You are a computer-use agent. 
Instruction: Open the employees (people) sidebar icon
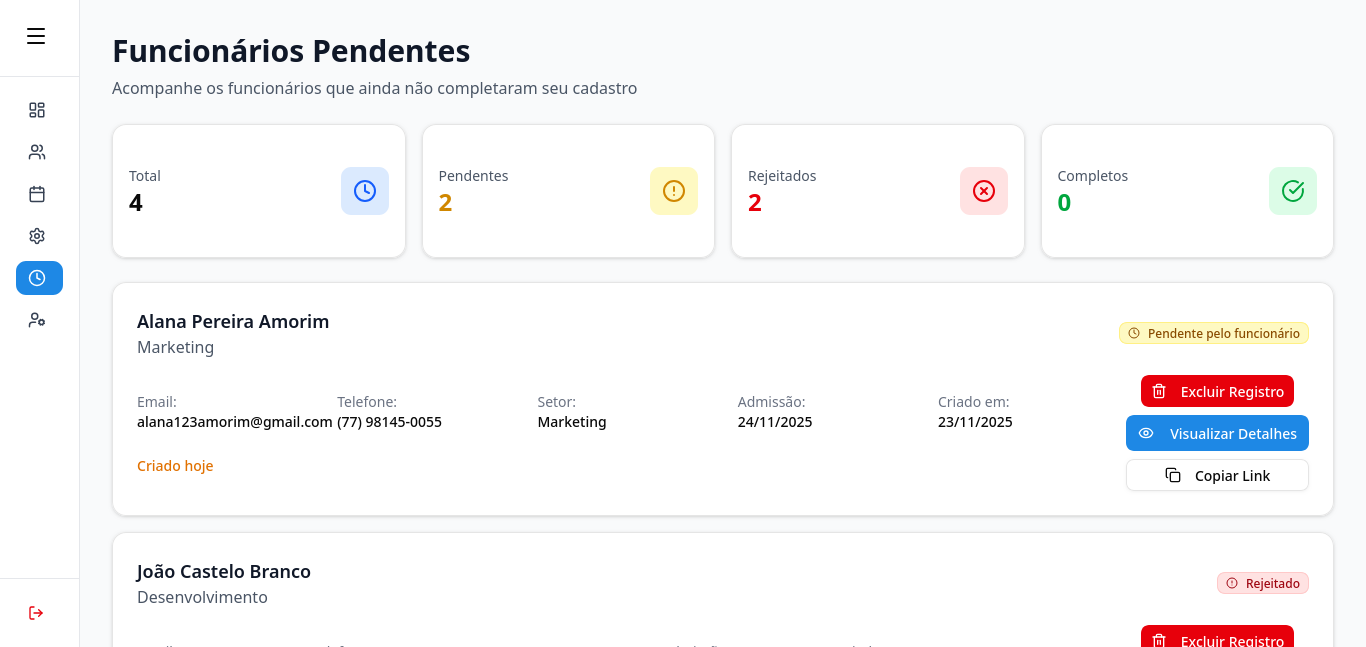37,152
